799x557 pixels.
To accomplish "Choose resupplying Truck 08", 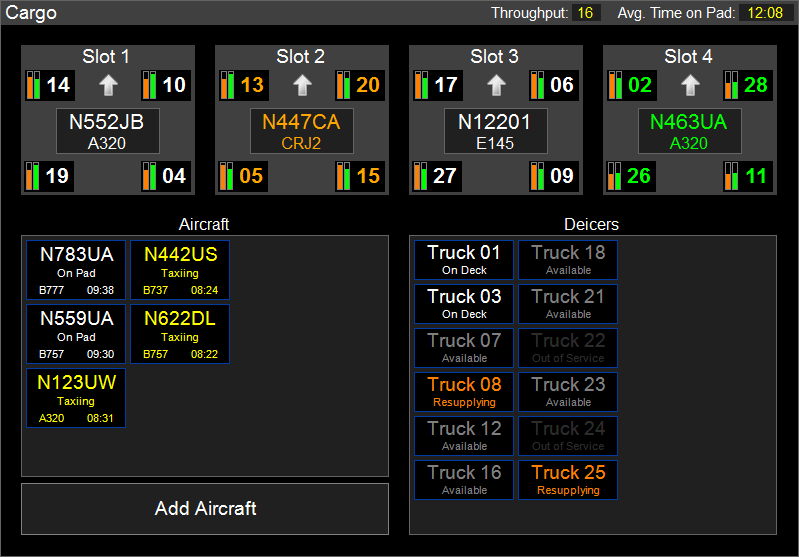I will 464,392.
